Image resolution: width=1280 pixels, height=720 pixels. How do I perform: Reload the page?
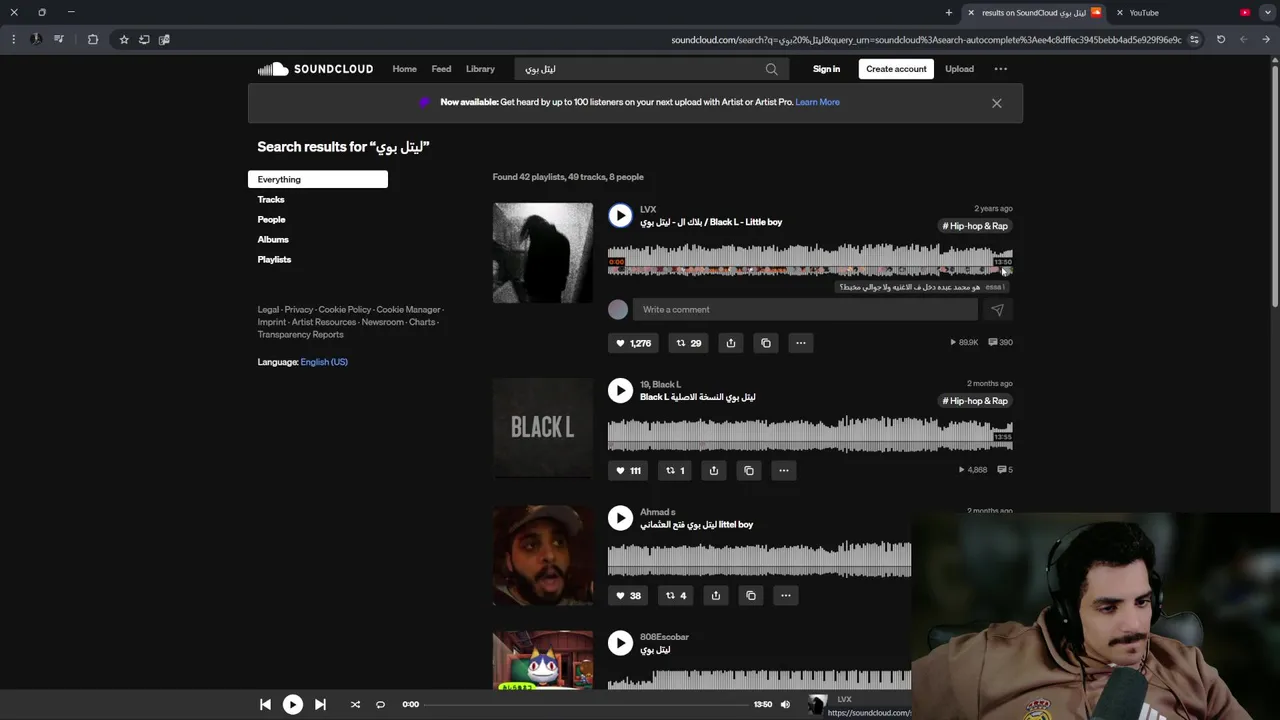(1221, 39)
